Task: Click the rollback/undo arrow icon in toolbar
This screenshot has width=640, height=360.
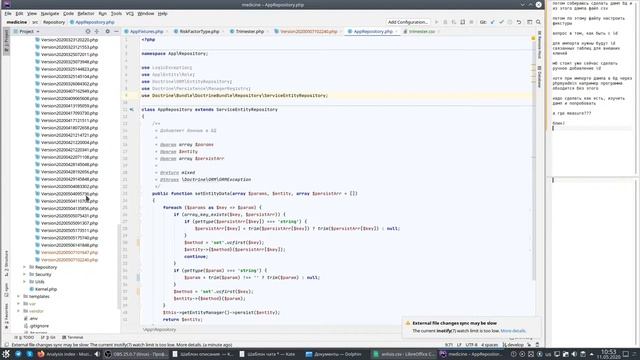Action: pos(519,22)
